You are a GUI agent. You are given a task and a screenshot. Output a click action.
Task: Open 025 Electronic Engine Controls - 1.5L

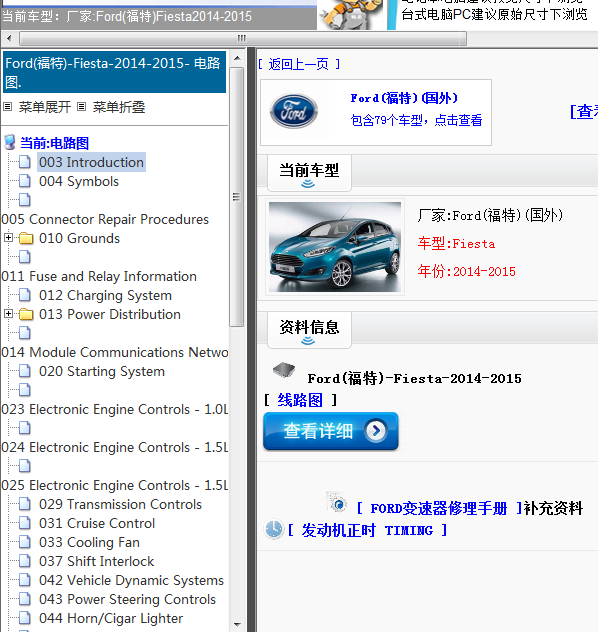115,485
